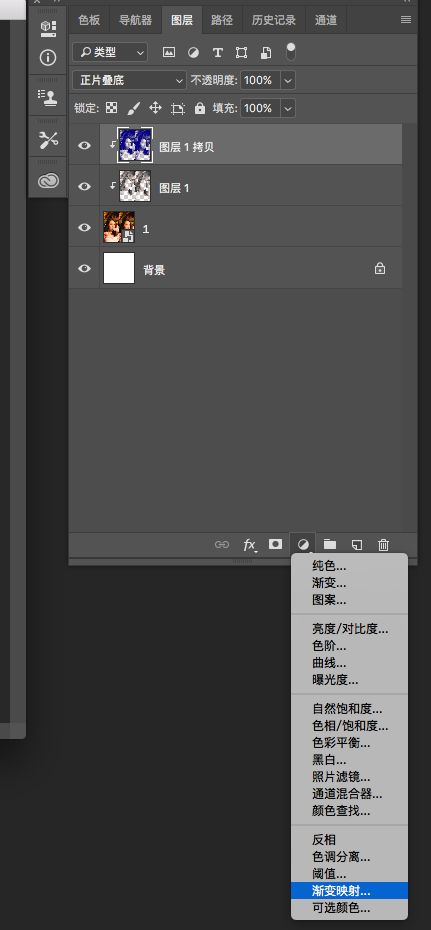Toggle visibility of layer named 1
The width and height of the screenshot is (431, 930).
pyautogui.click(x=85, y=227)
